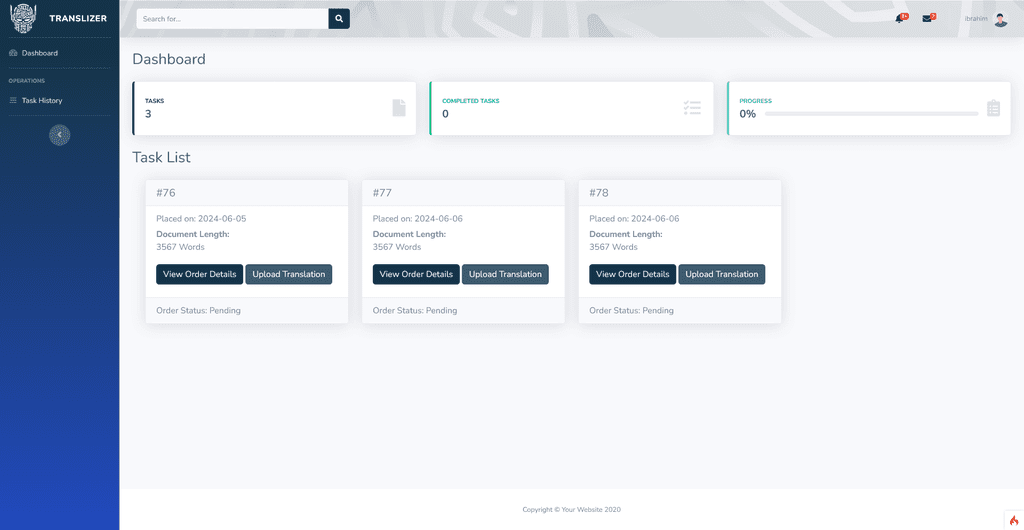Click the document icon in Tasks card
This screenshot has height=530, width=1024.
click(399, 108)
